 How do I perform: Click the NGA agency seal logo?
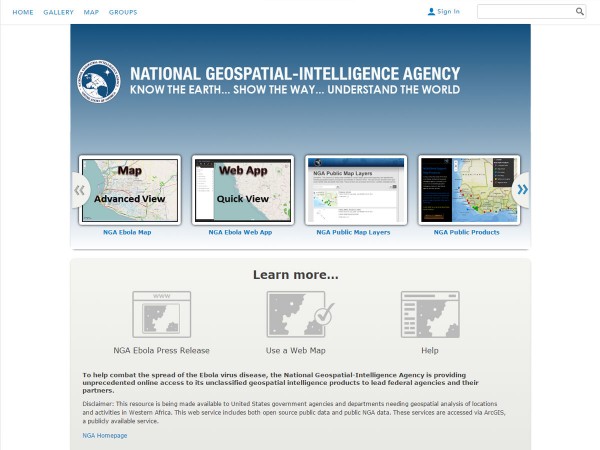[x=99, y=81]
